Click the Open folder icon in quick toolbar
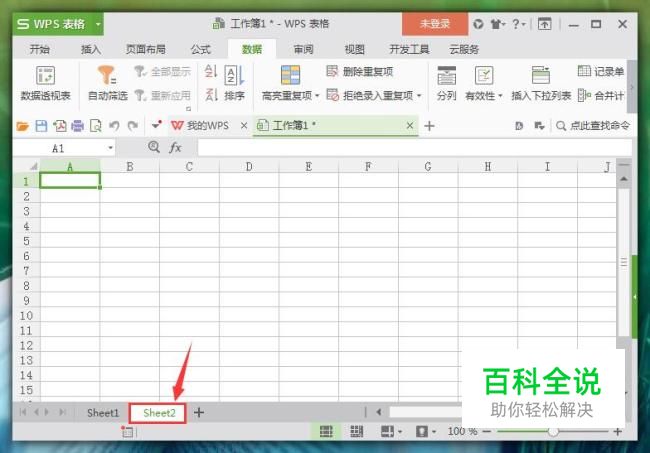The width and height of the screenshot is (650, 453). tap(22, 126)
